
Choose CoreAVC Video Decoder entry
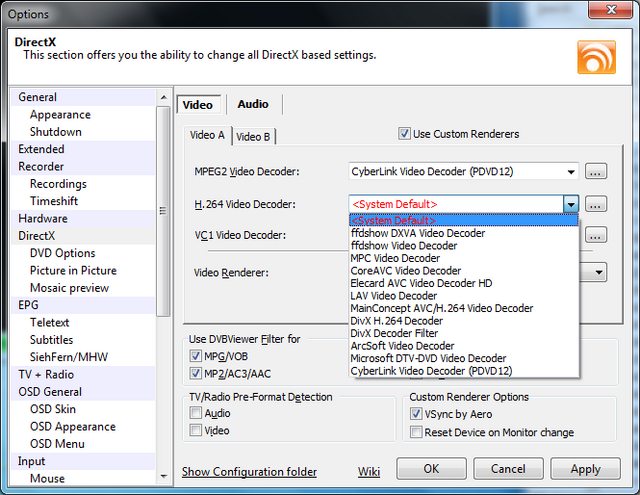coord(464,271)
